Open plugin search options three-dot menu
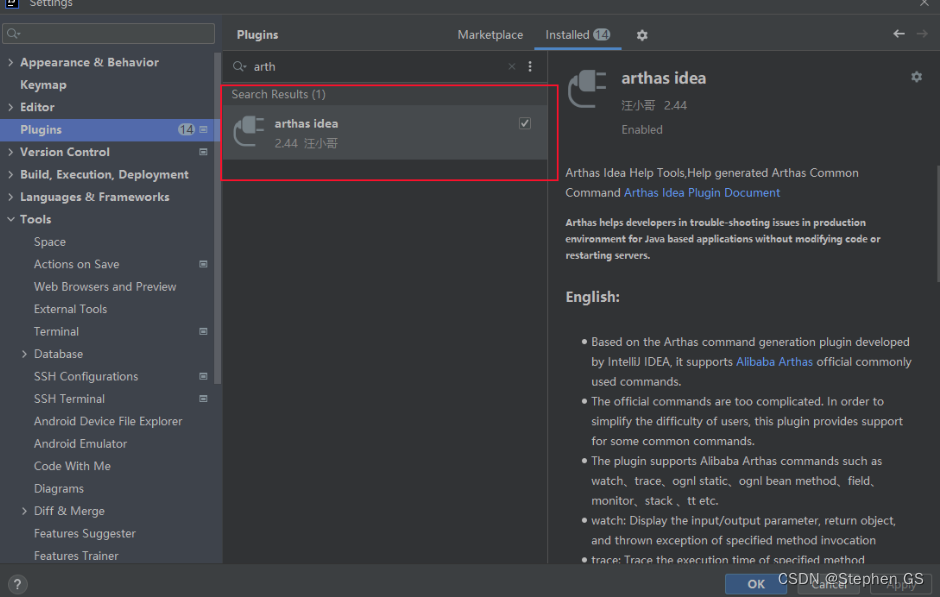 point(530,67)
